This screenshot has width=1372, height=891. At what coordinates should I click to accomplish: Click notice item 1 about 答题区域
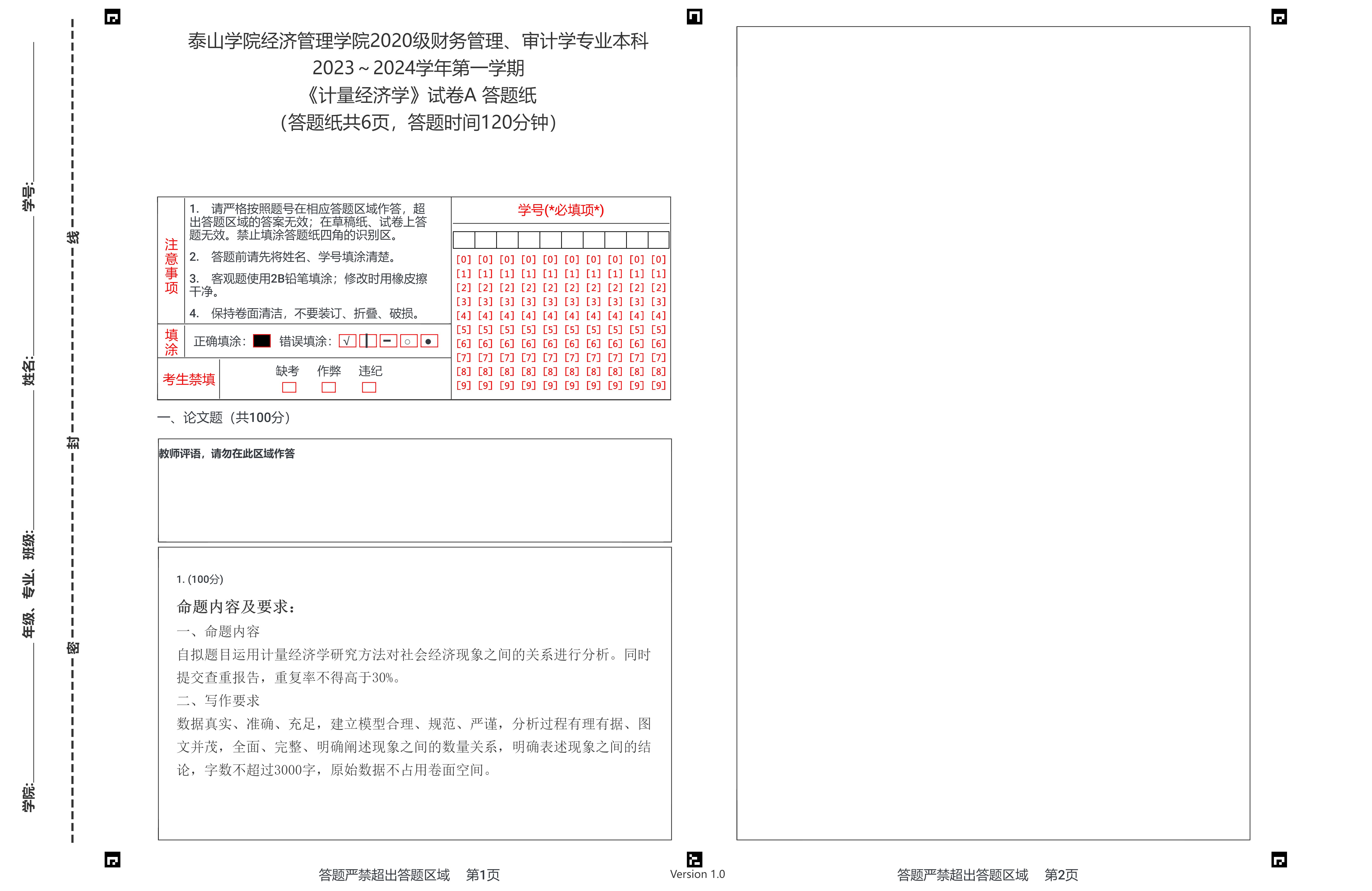click(x=308, y=222)
